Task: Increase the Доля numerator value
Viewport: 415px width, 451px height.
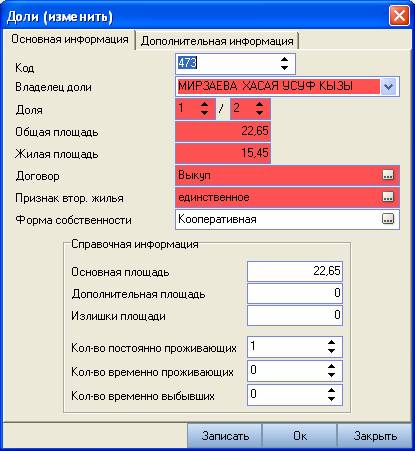Action: tap(204, 104)
